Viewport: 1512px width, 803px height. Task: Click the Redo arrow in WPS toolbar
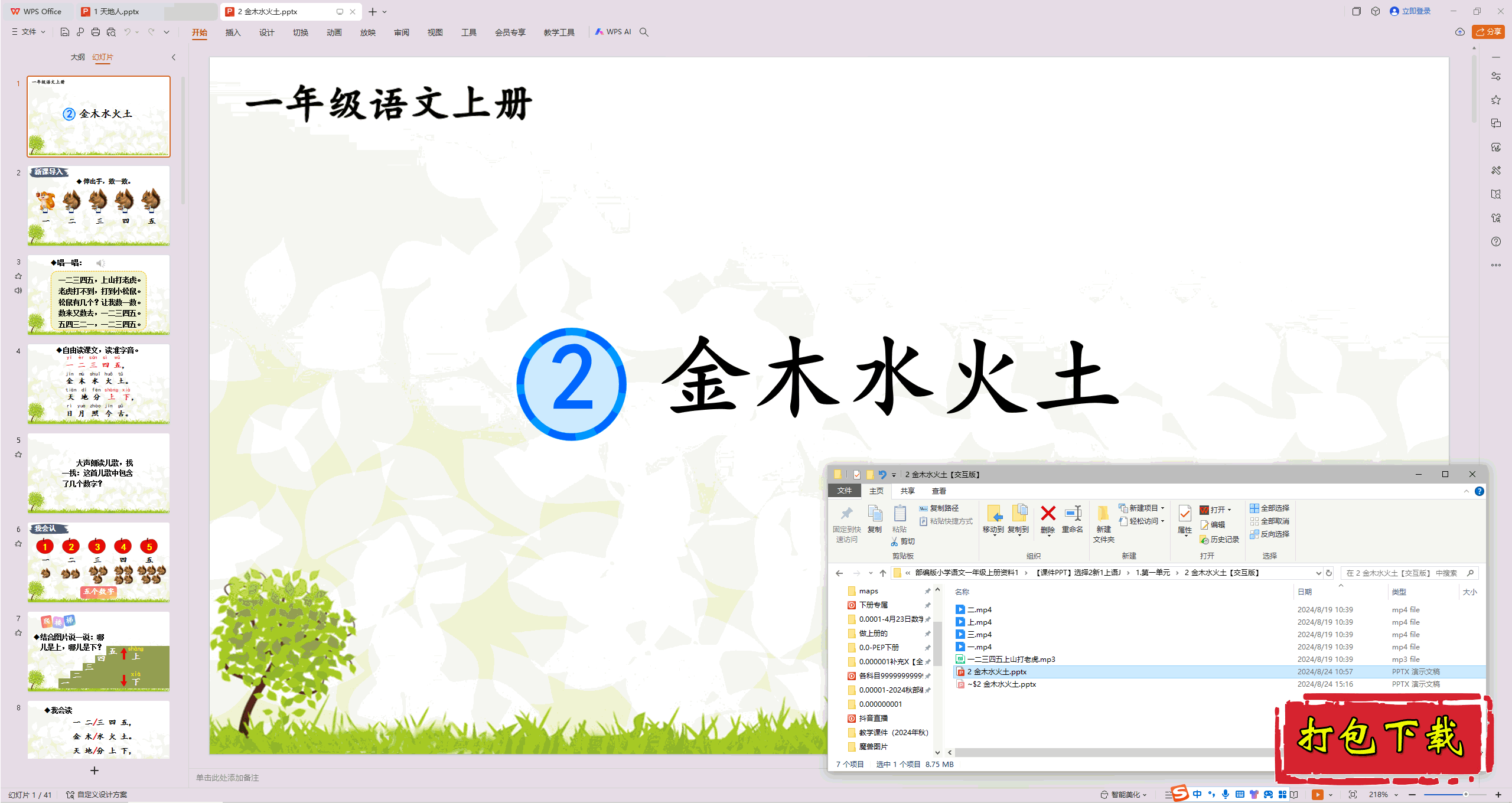152,32
